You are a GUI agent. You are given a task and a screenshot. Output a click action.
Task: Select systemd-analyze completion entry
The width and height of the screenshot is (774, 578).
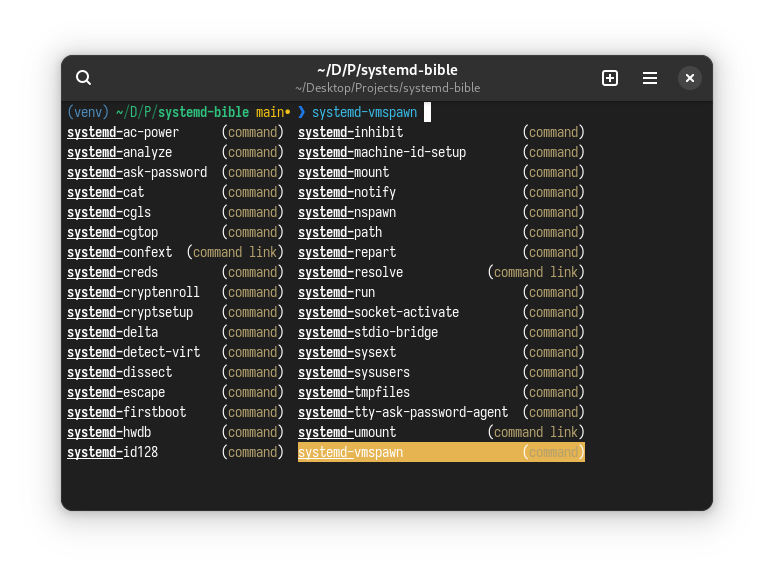(x=120, y=152)
